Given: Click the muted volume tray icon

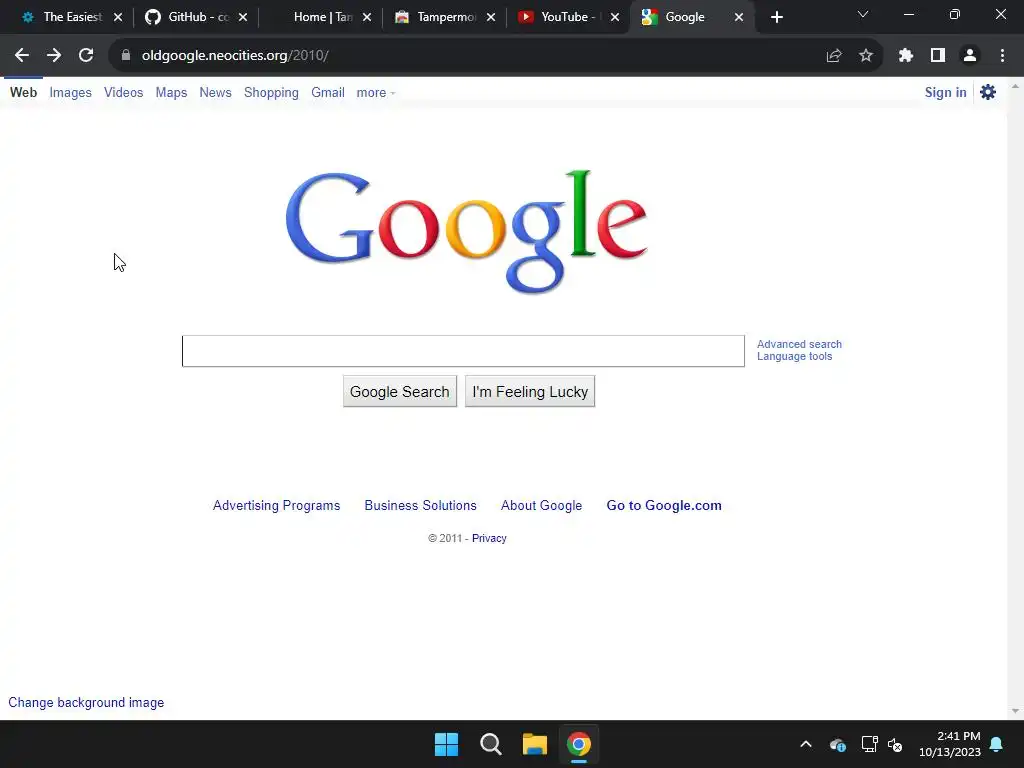Looking at the screenshot, I should (895, 744).
